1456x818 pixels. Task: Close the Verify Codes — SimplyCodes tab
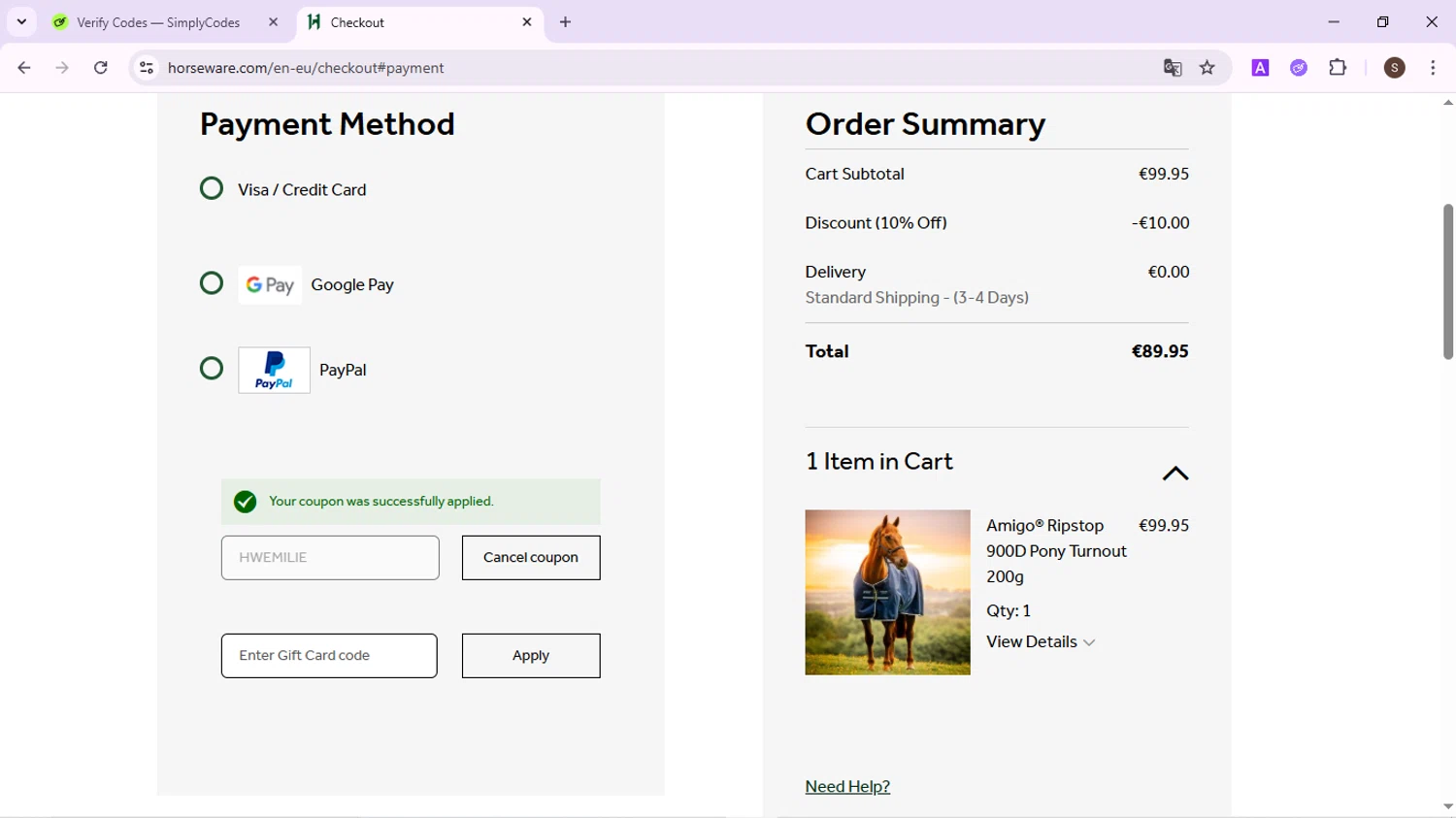[x=273, y=22]
